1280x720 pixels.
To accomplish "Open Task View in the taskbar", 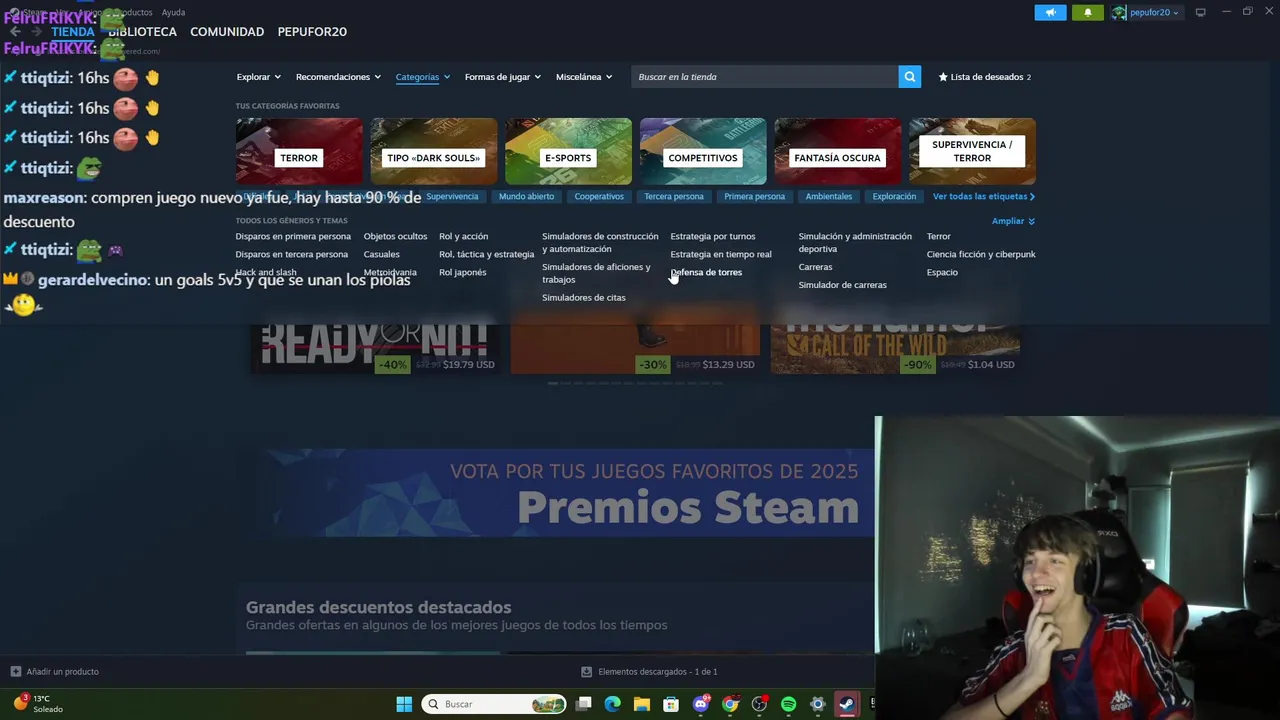I will pos(584,704).
